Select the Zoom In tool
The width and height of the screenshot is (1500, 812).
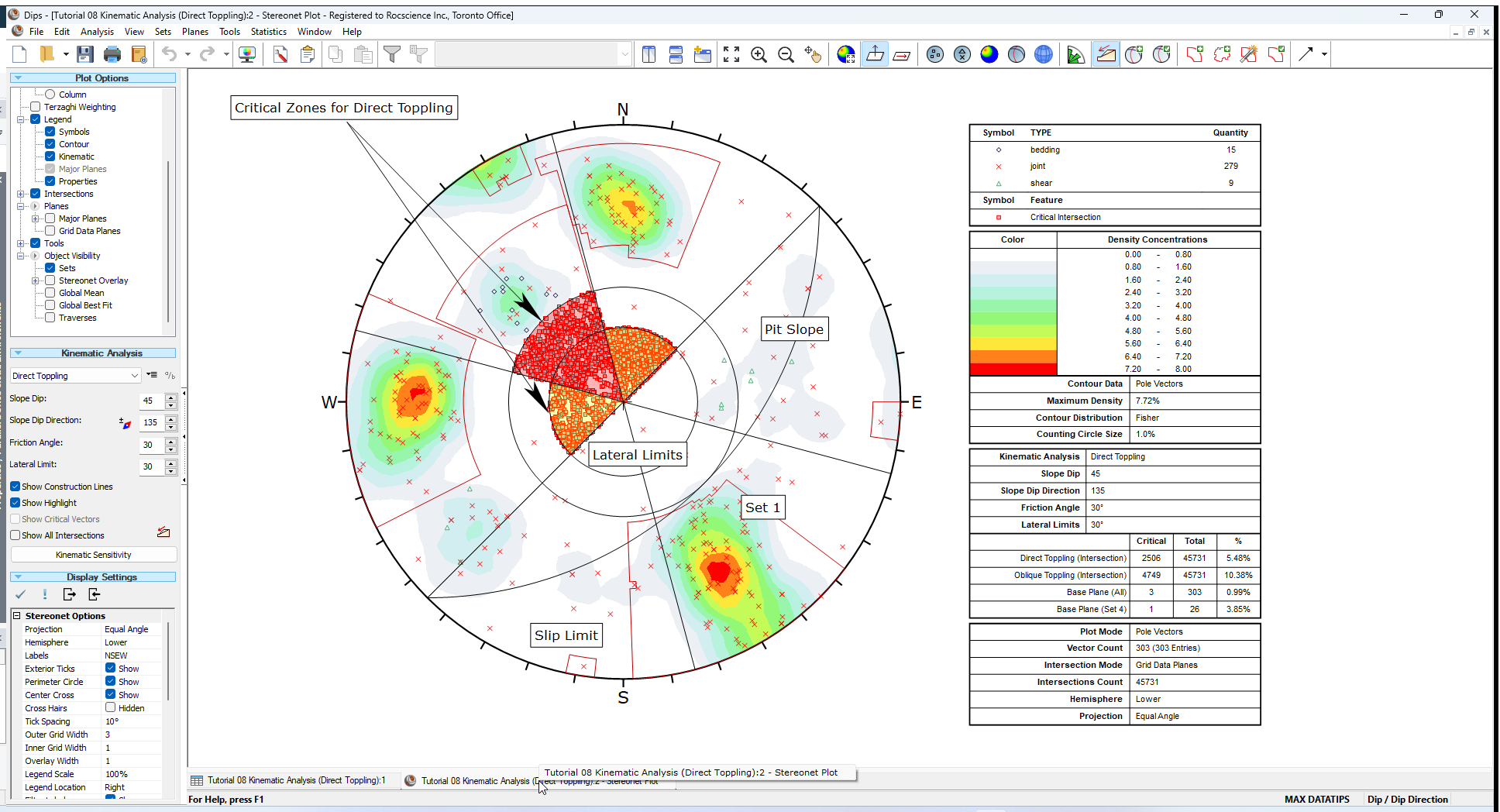click(x=759, y=54)
